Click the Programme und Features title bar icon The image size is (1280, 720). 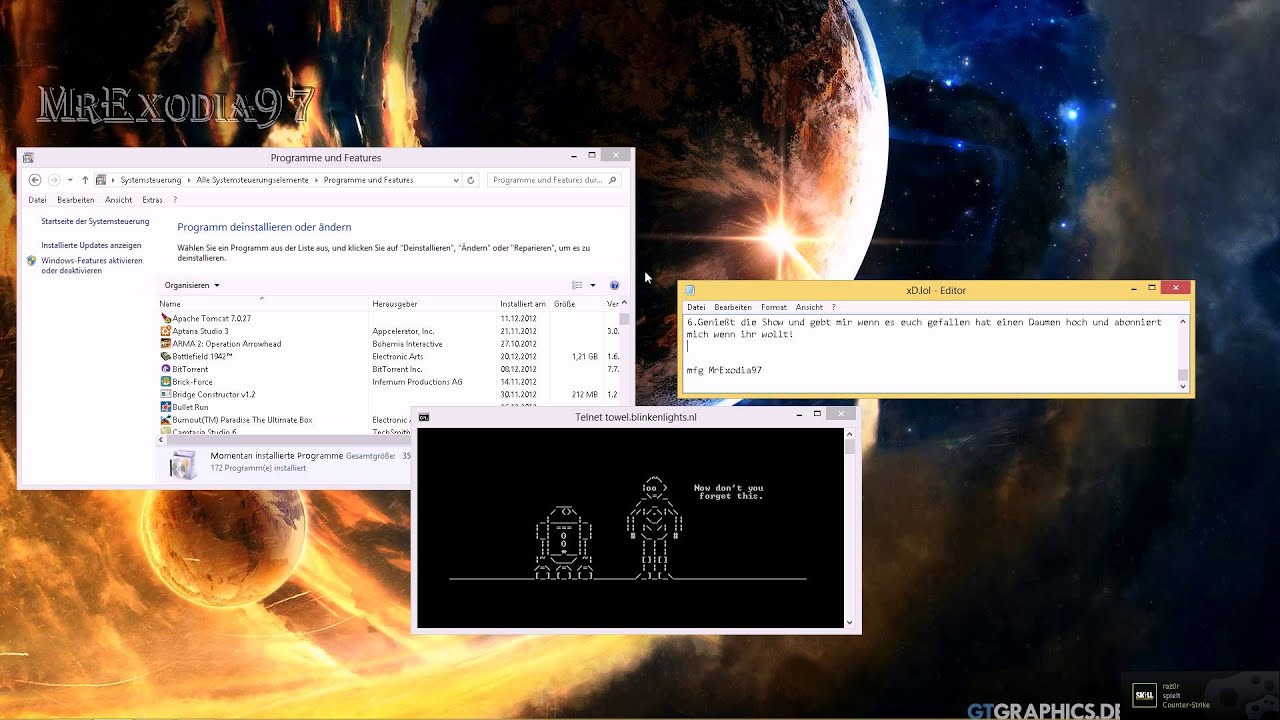[x=28, y=158]
